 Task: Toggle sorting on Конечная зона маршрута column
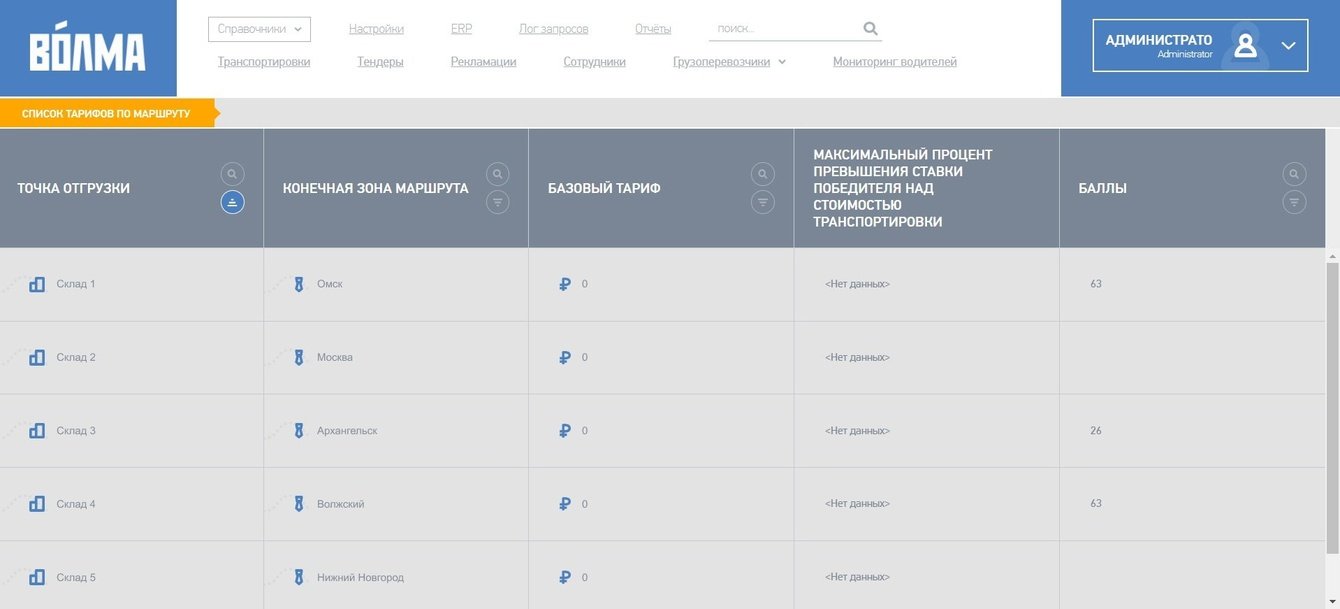[498, 202]
